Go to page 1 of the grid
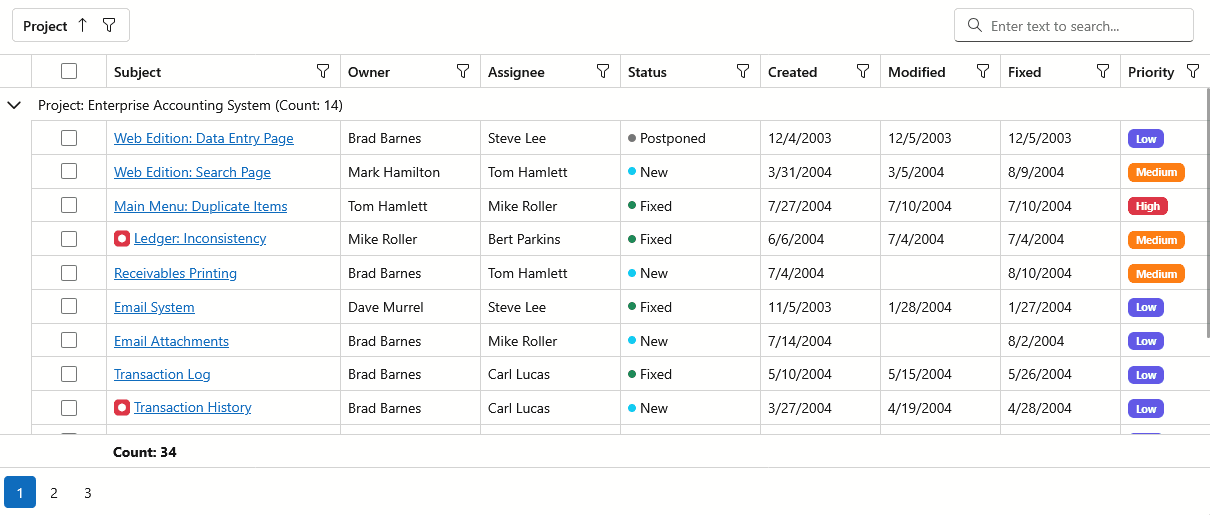 pyautogui.click(x=20, y=492)
